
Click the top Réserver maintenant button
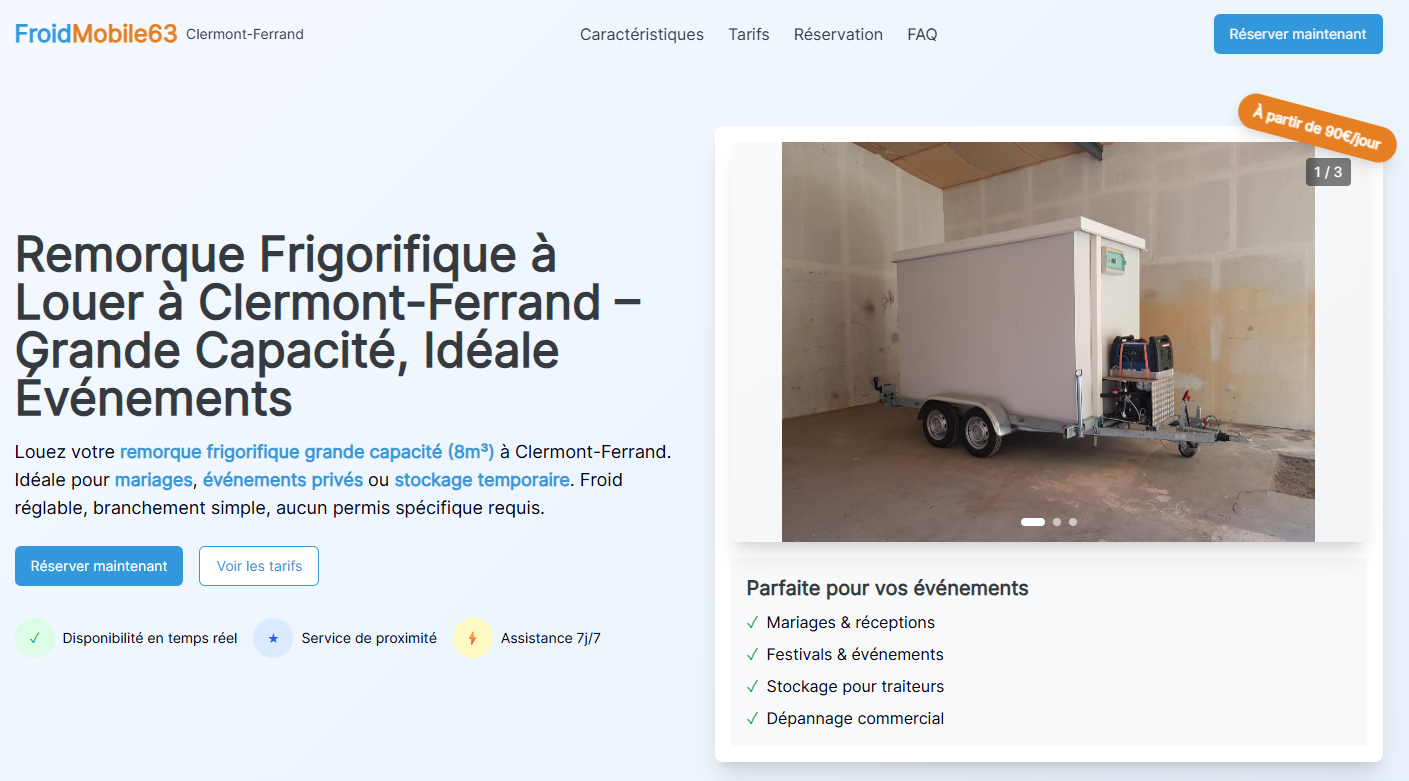tap(1297, 33)
